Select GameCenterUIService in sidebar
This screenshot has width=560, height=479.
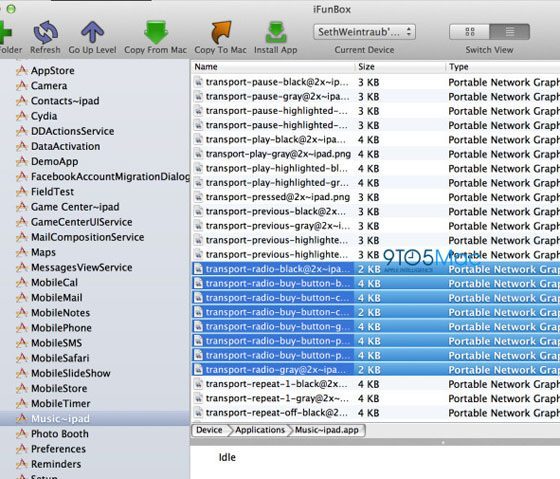(81, 222)
